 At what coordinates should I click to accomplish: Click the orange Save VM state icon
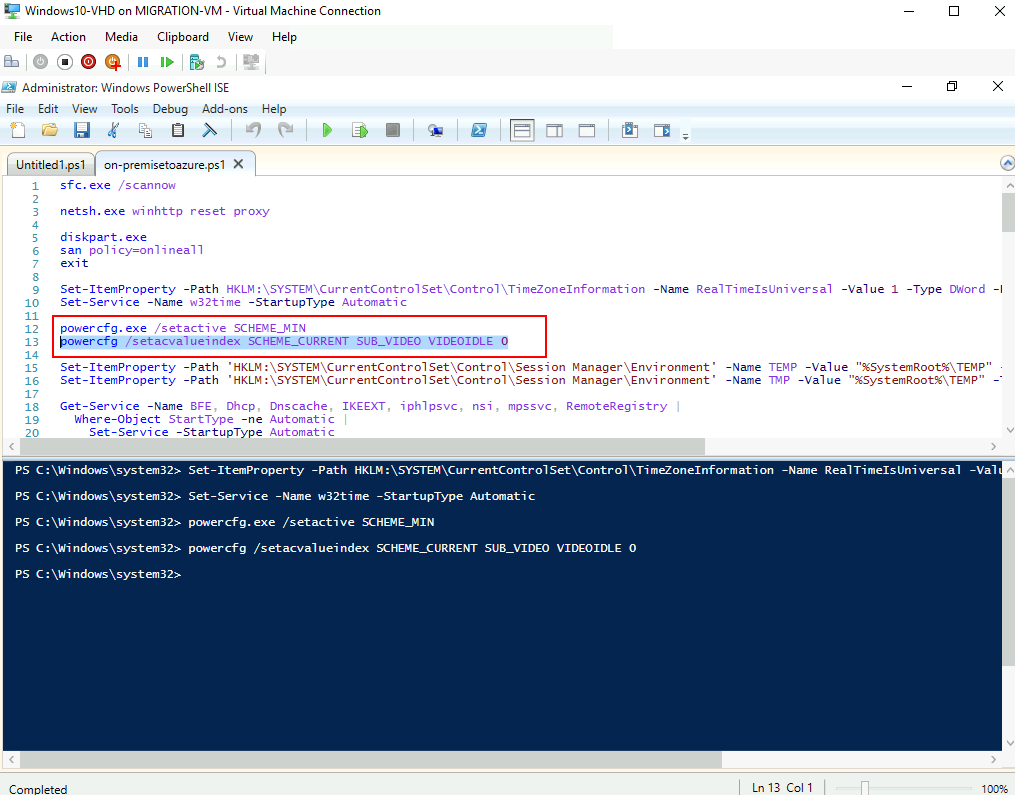click(x=113, y=62)
